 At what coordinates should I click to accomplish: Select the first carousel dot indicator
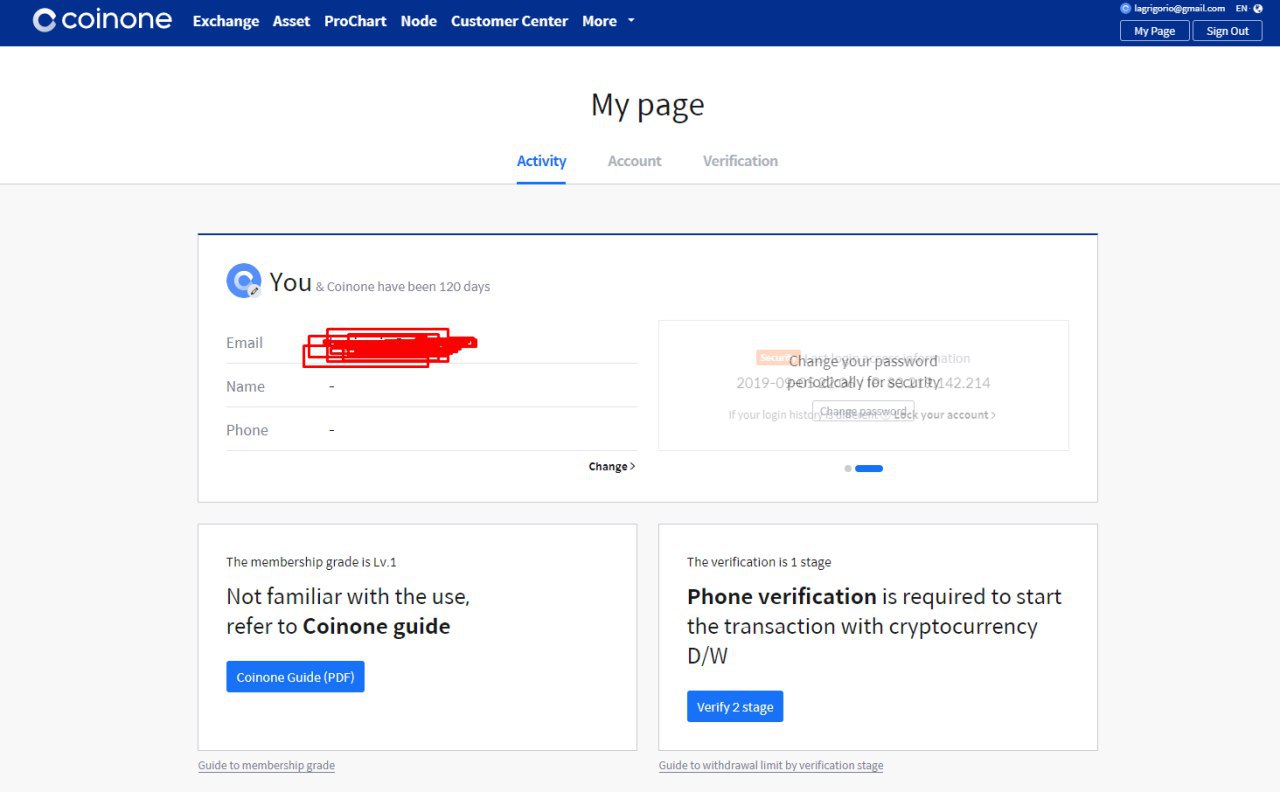click(848, 468)
